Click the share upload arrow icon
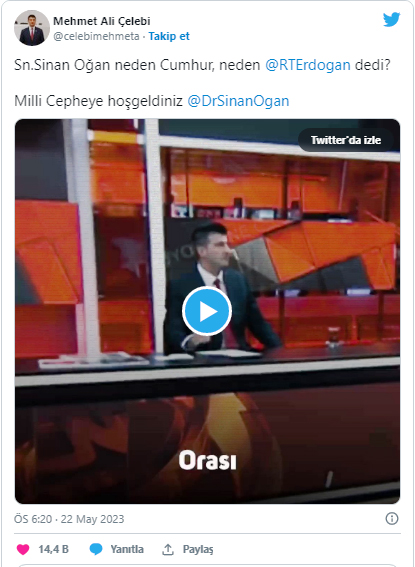This screenshot has height=567, width=415. [168, 549]
